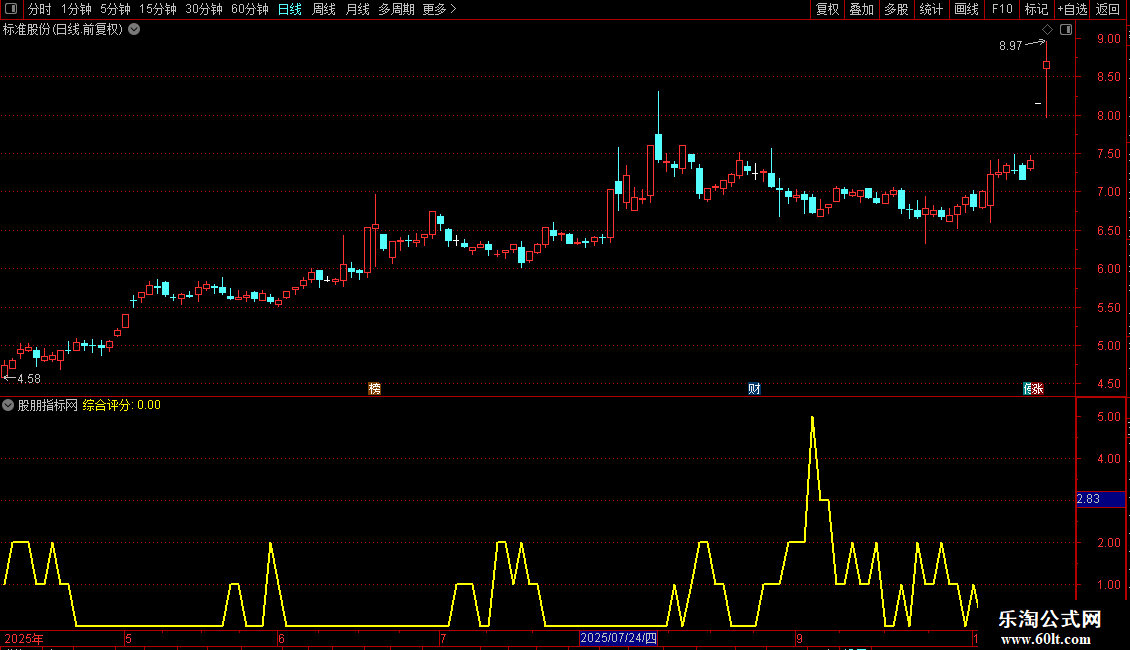1130x650 pixels.
Task: Open the 多周期 multi-period view
Action: tap(396, 9)
